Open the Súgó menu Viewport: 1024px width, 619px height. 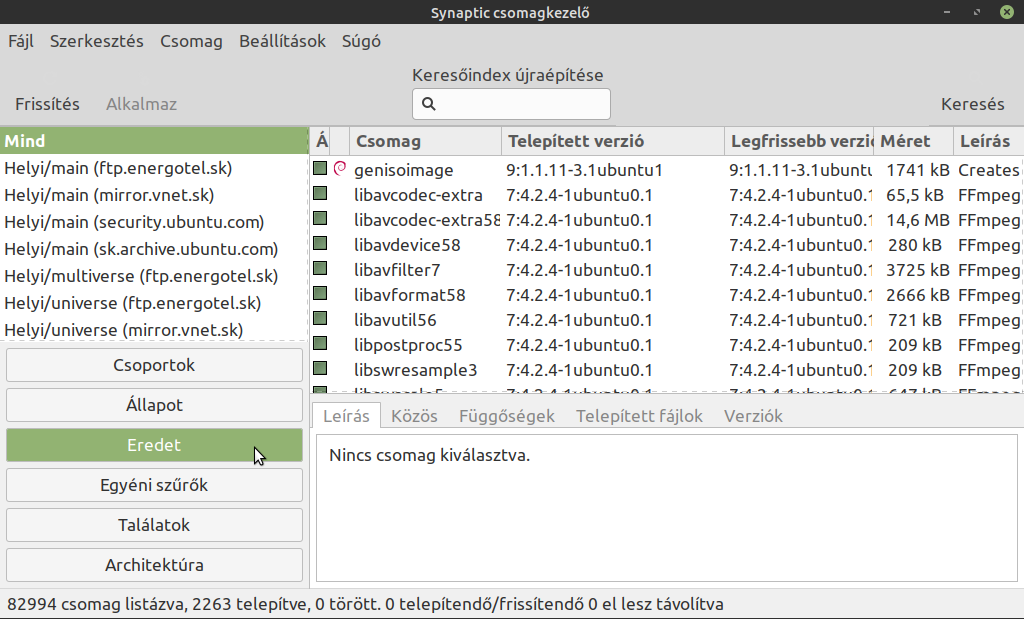tap(361, 41)
